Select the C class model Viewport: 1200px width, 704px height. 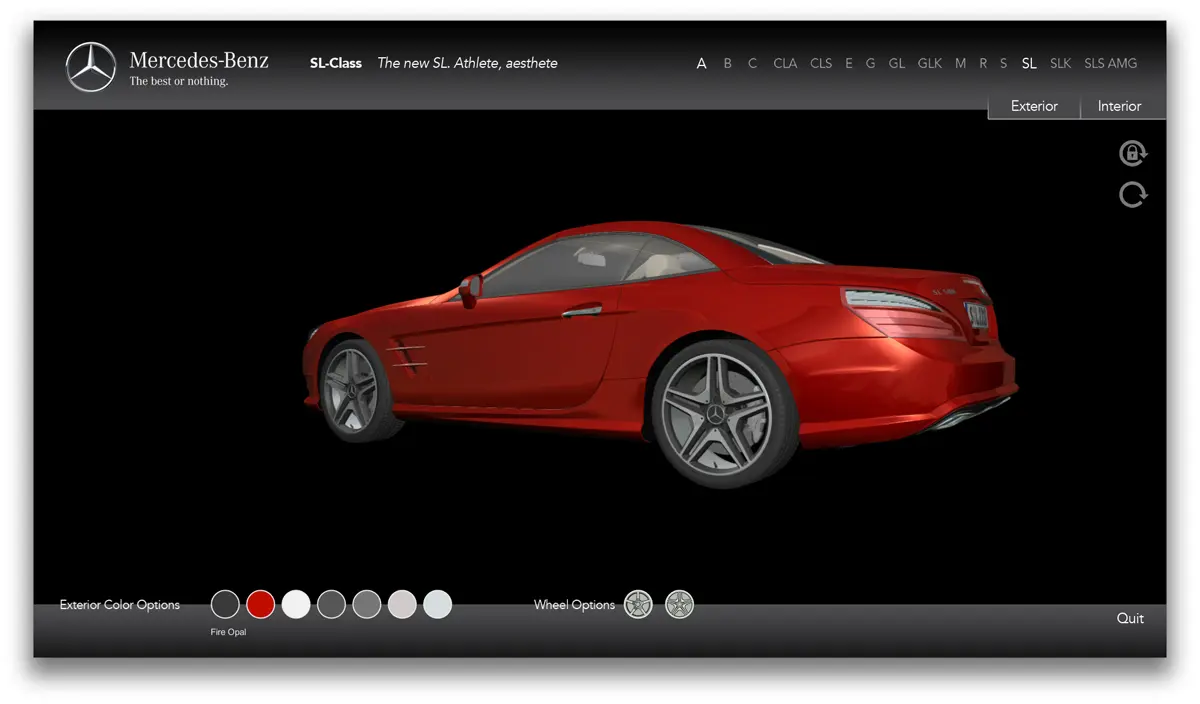(x=752, y=63)
